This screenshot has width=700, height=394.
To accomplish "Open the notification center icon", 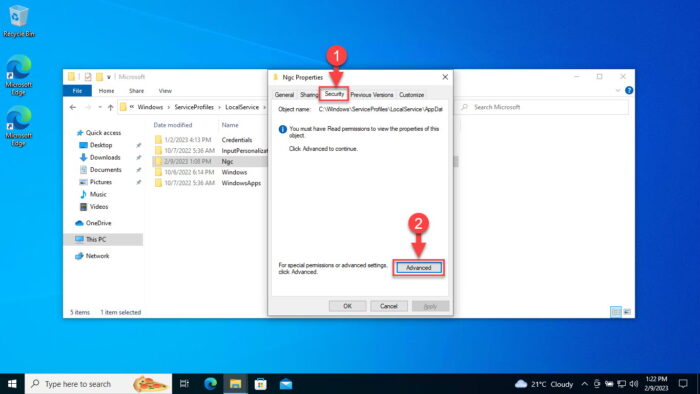I will [x=683, y=384].
